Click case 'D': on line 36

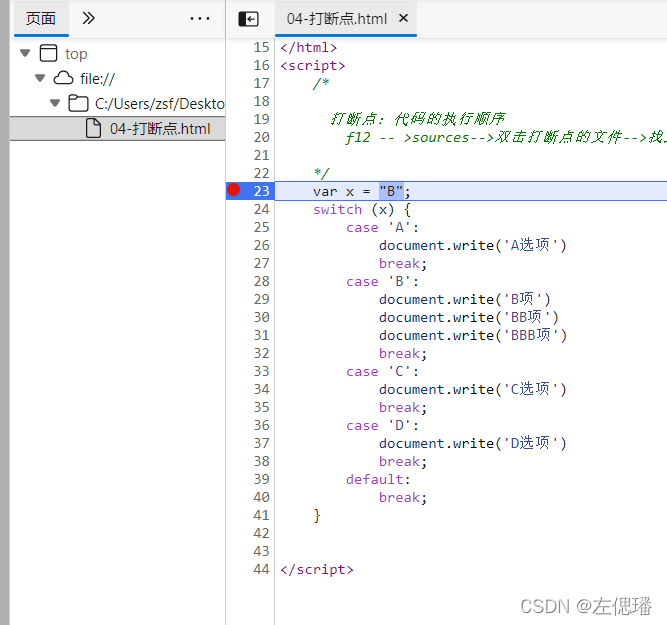click(x=382, y=425)
